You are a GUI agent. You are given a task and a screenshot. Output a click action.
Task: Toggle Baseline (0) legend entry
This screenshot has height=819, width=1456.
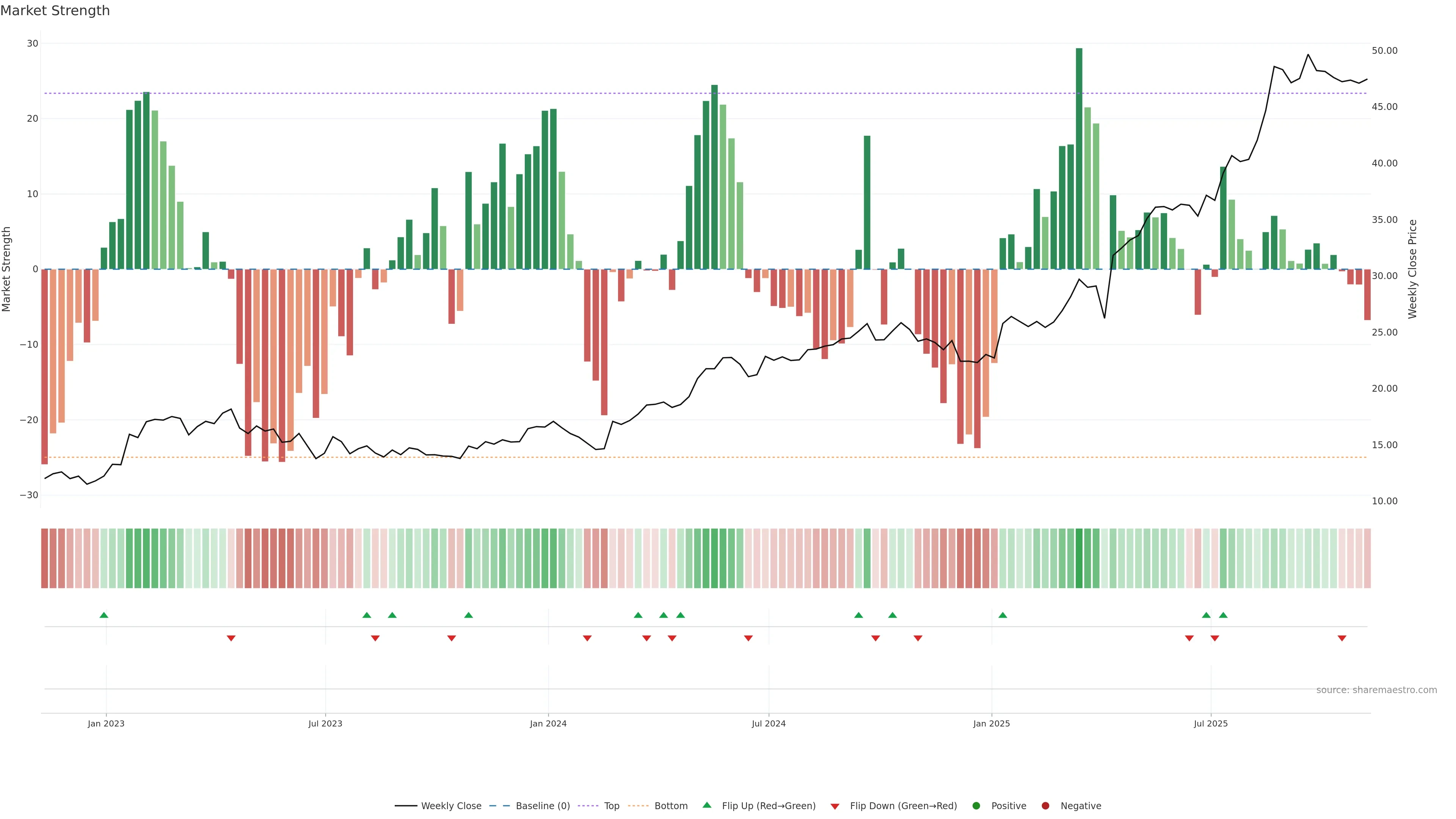tap(542, 806)
